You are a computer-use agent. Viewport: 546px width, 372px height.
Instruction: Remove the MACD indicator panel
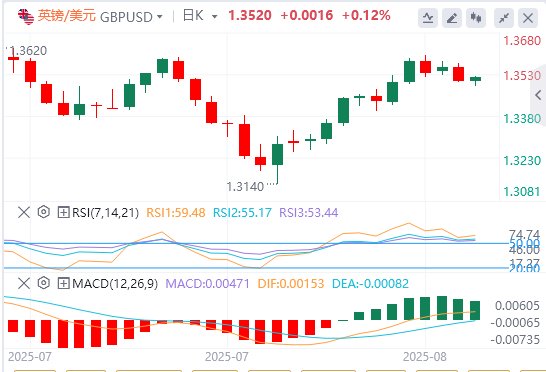pos(24,283)
